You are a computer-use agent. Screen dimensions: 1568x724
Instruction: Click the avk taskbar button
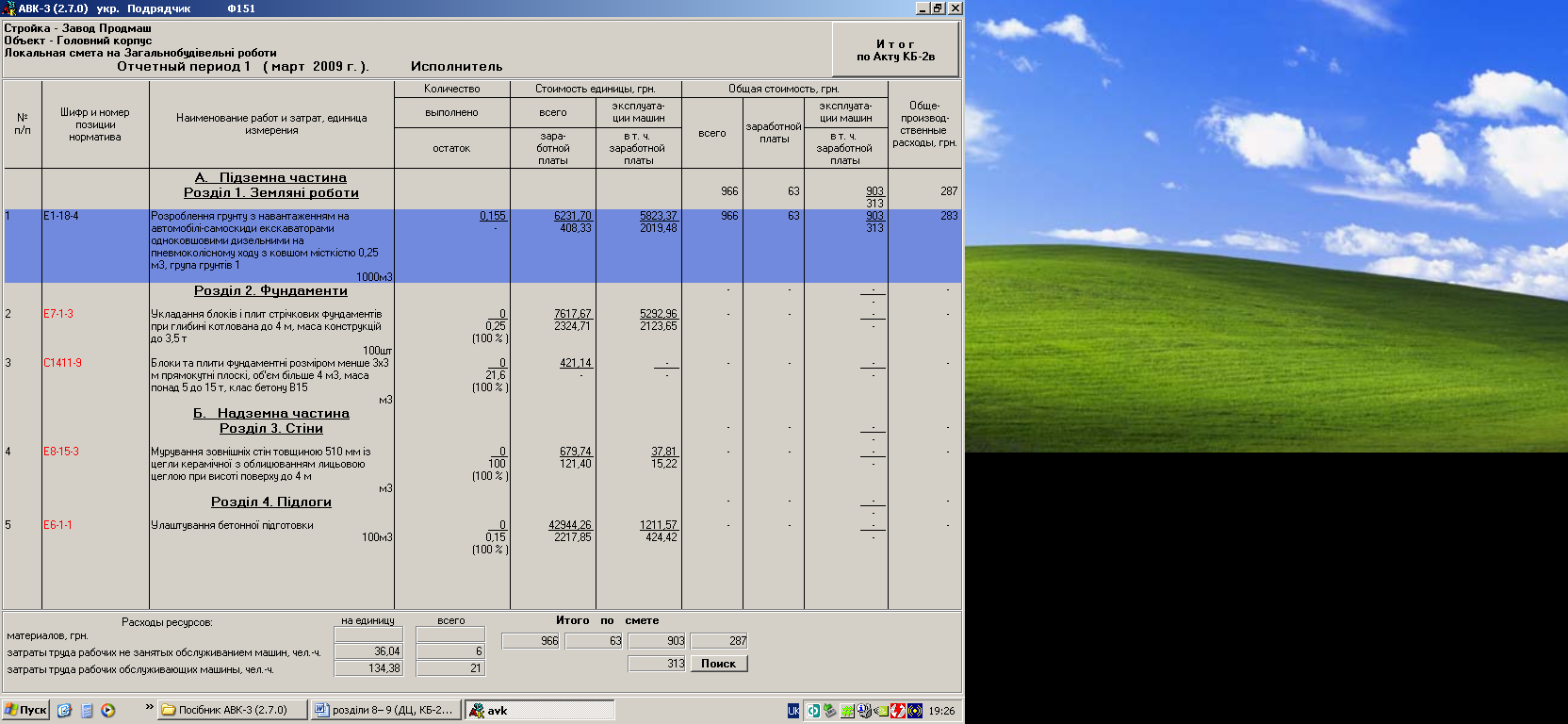click(540, 710)
